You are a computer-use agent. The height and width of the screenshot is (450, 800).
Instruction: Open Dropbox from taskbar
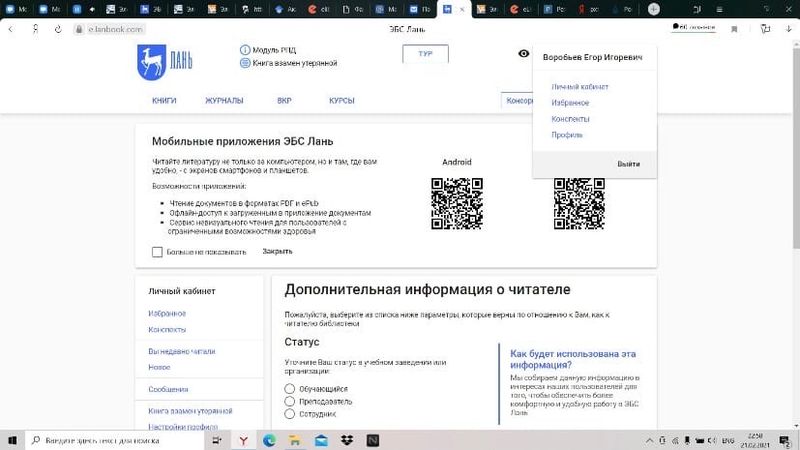(x=347, y=440)
